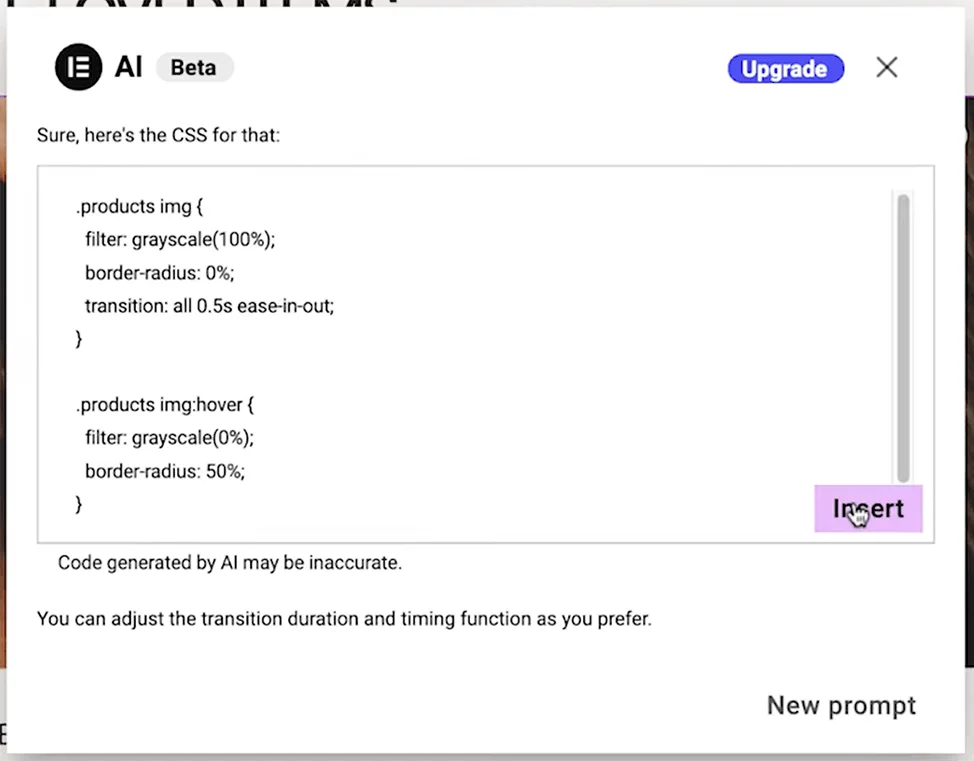
Task: Insert the generated CSS code
Action: click(868, 509)
